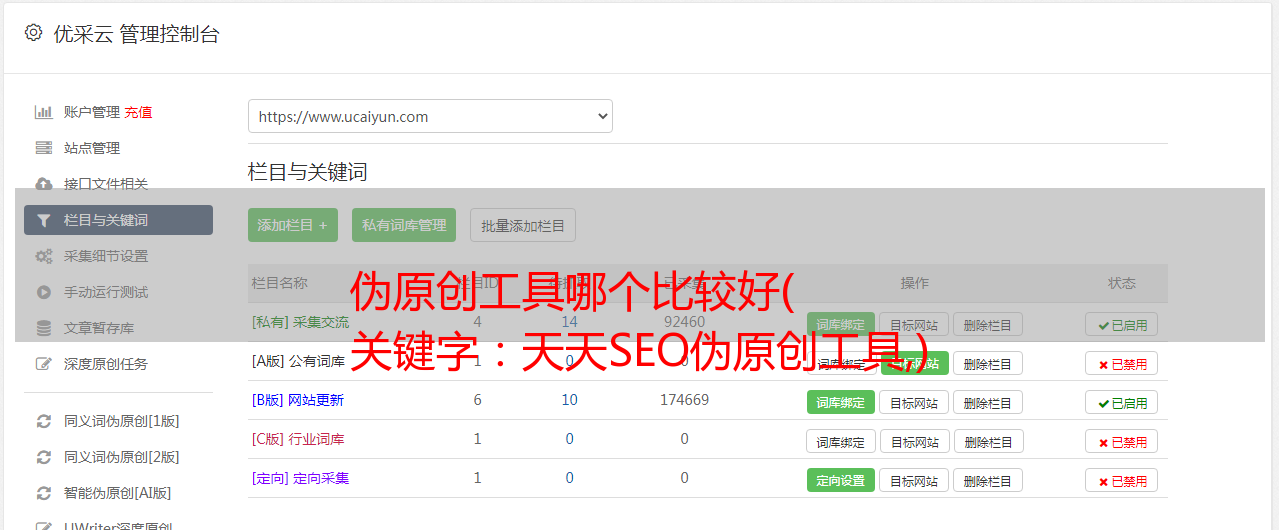Click the 状态 column header

click(x=1122, y=283)
